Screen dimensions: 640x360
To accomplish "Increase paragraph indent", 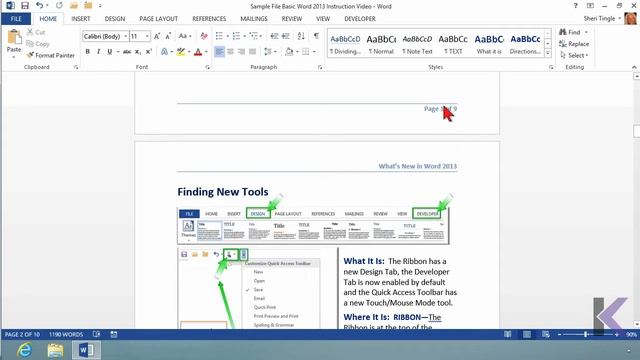I will coord(286,36).
